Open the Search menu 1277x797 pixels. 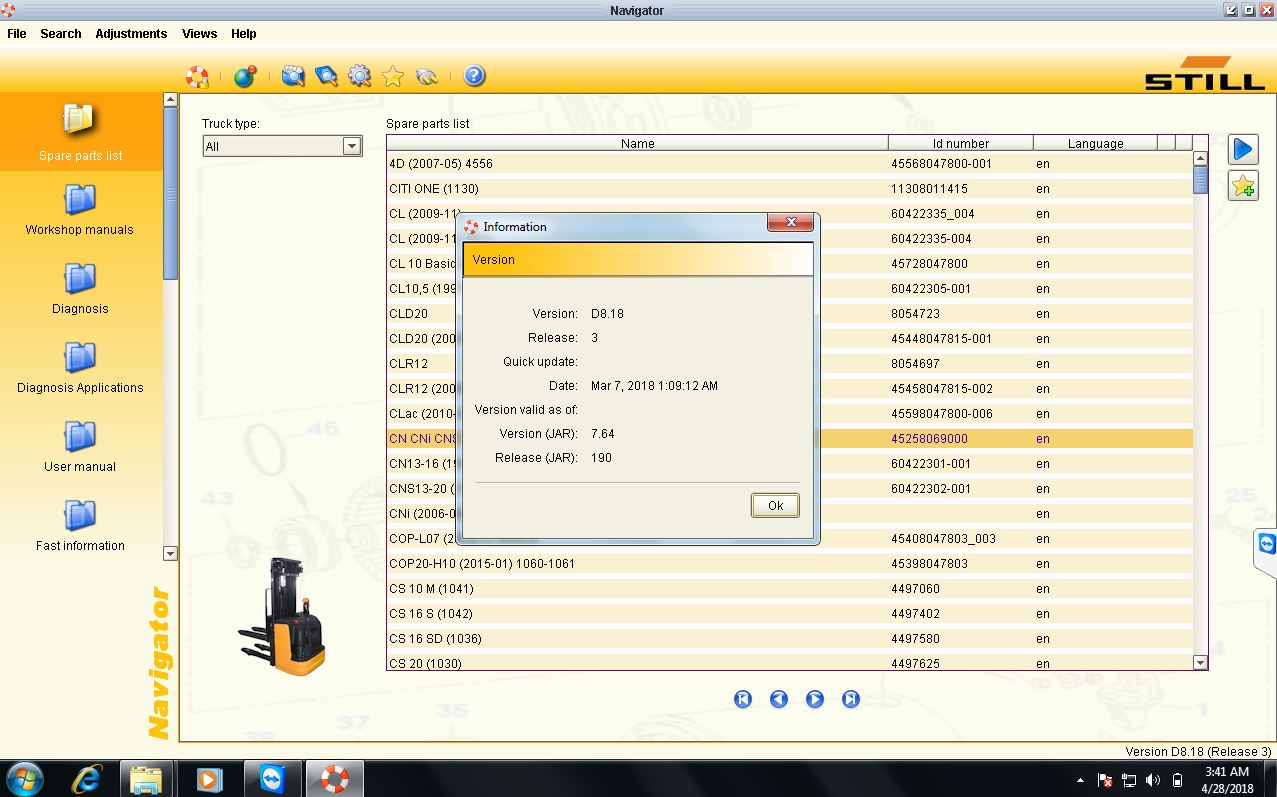61,33
